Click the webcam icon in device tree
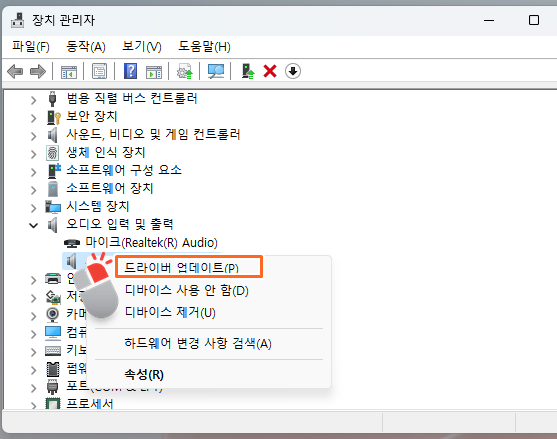The image size is (557, 439). [53, 314]
